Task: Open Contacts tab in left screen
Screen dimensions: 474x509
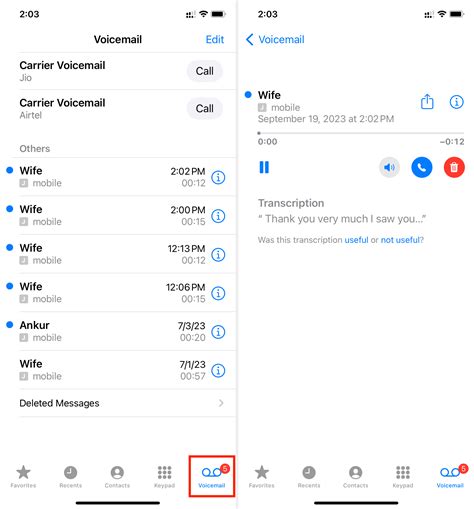Action: [117, 476]
